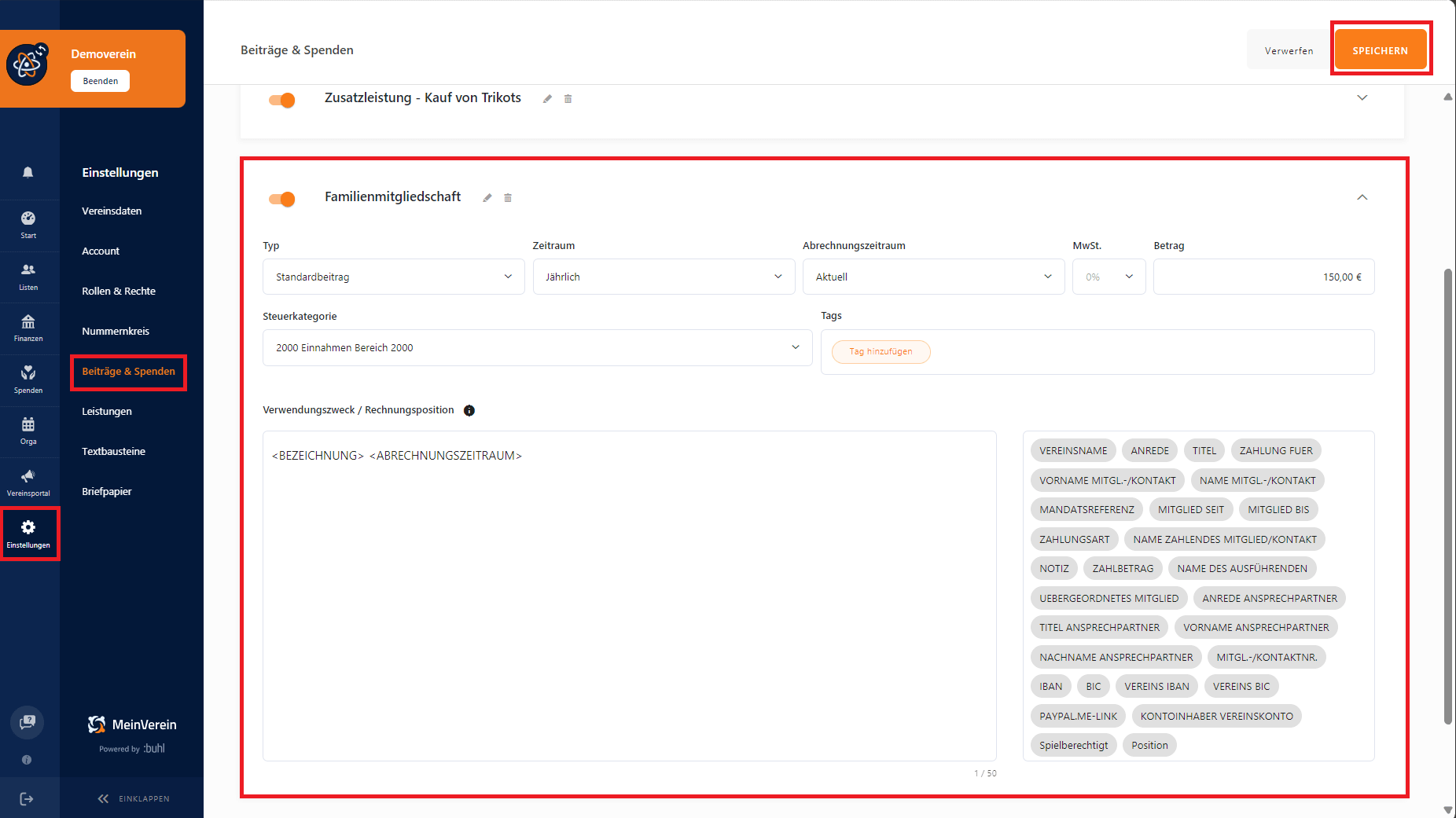Open the notifications bell icon
Screen dimensions: 1456x818
point(28,172)
